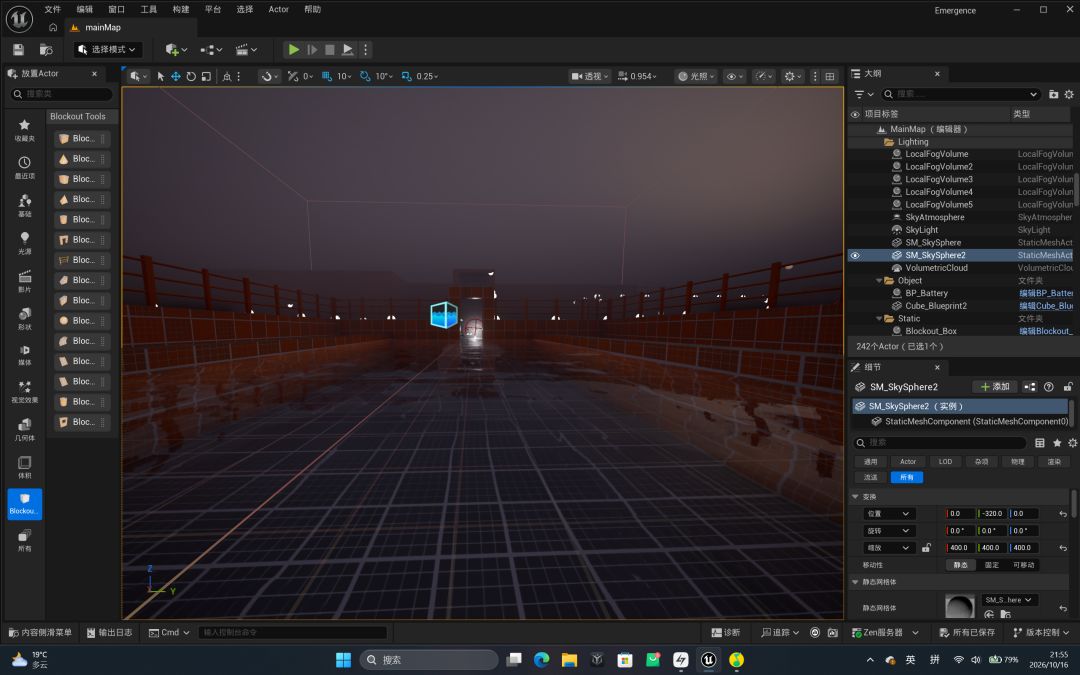The height and width of the screenshot is (675, 1080).
Task: Open the Recently Placed clock category
Action: tap(24, 167)
